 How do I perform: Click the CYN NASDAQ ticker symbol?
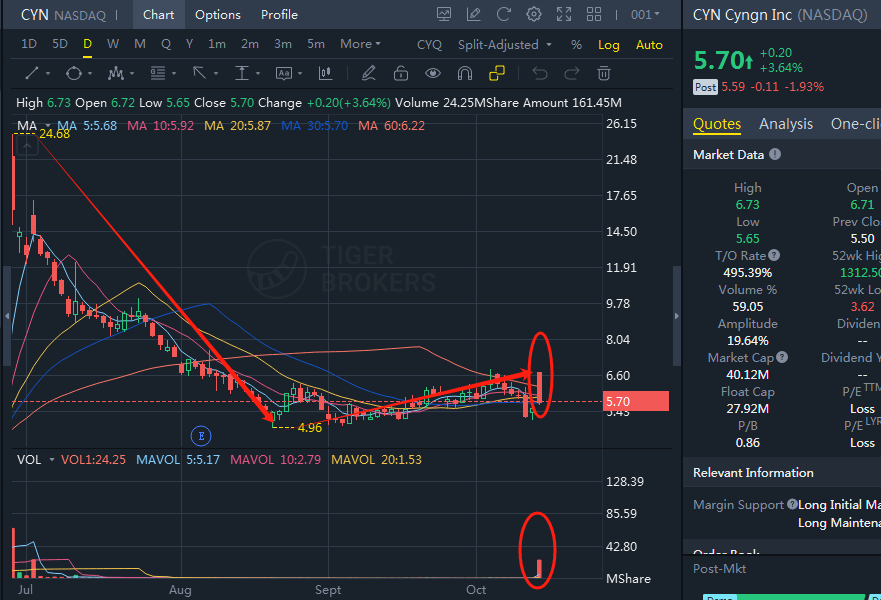(x=63, y=15)
